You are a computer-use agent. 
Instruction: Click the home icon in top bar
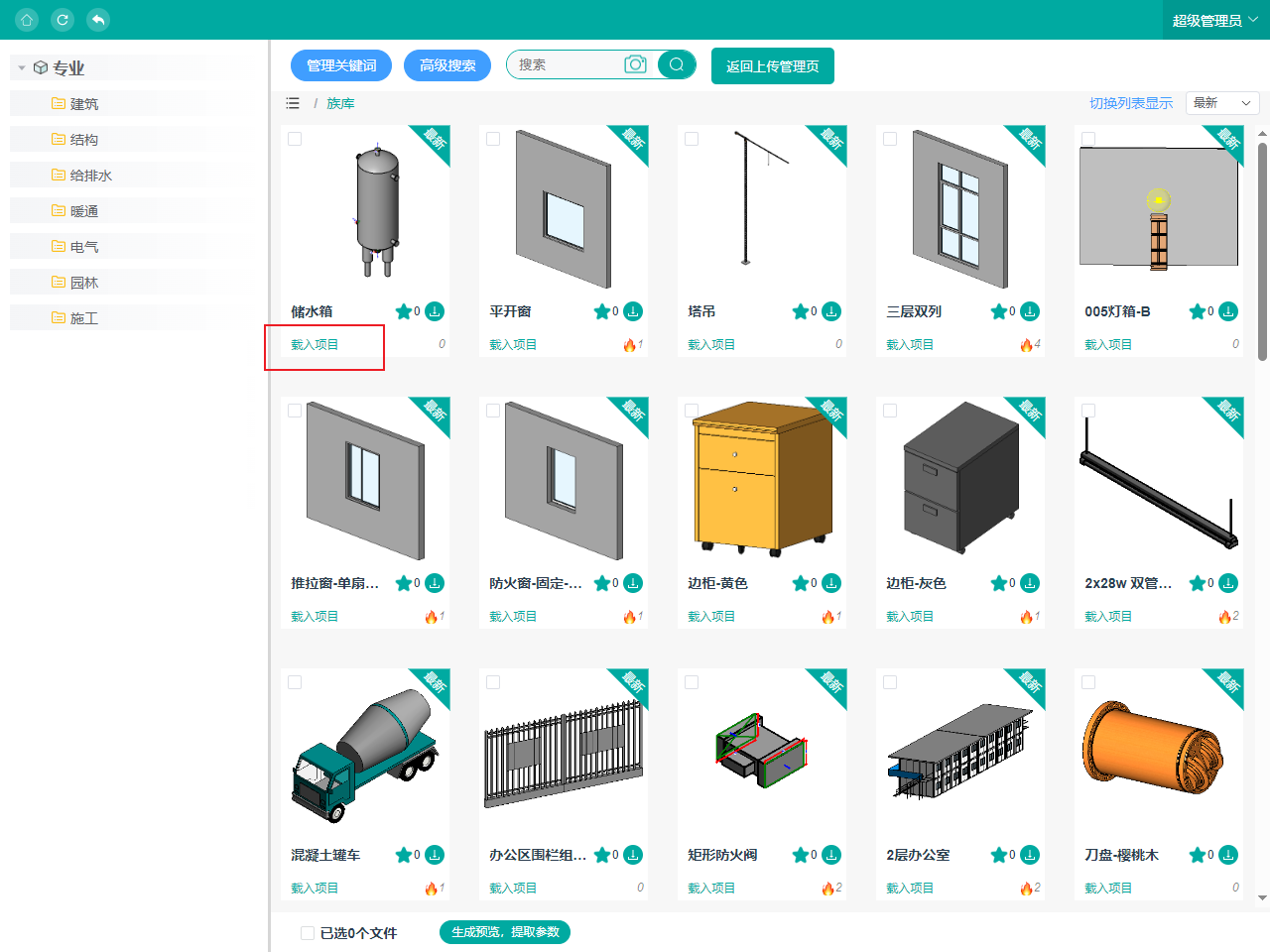point(27,20)
